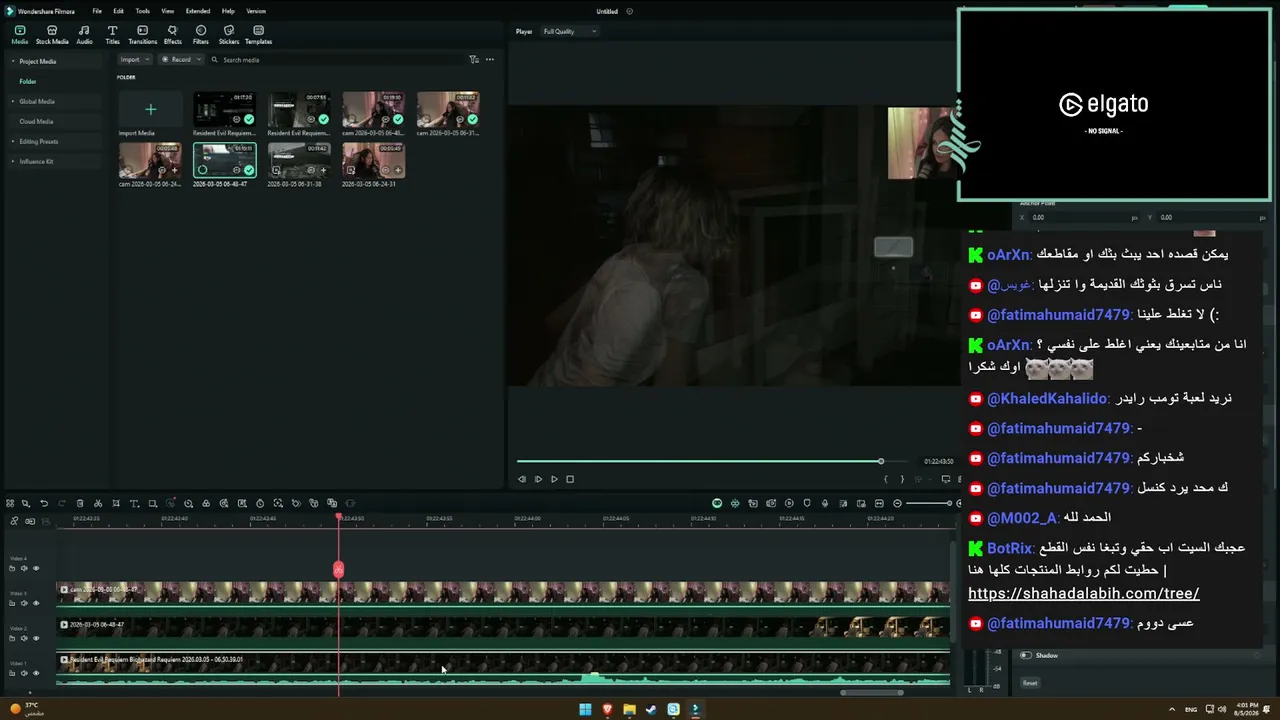The width and height of the screenshot is (1280, 720).
Task: Undo the last timeline action
Action: pyautogui.click(x=44, y=503)
